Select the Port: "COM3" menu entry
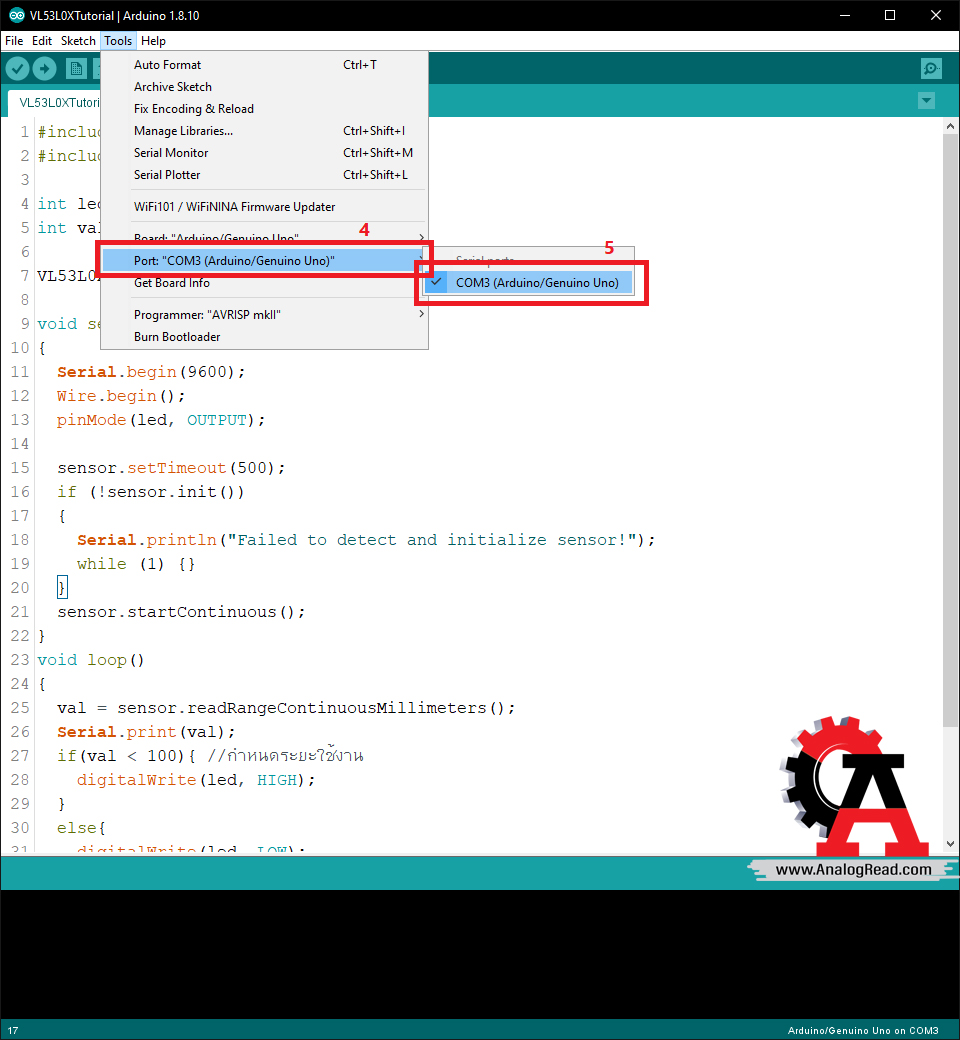 (x=264, y=261)
